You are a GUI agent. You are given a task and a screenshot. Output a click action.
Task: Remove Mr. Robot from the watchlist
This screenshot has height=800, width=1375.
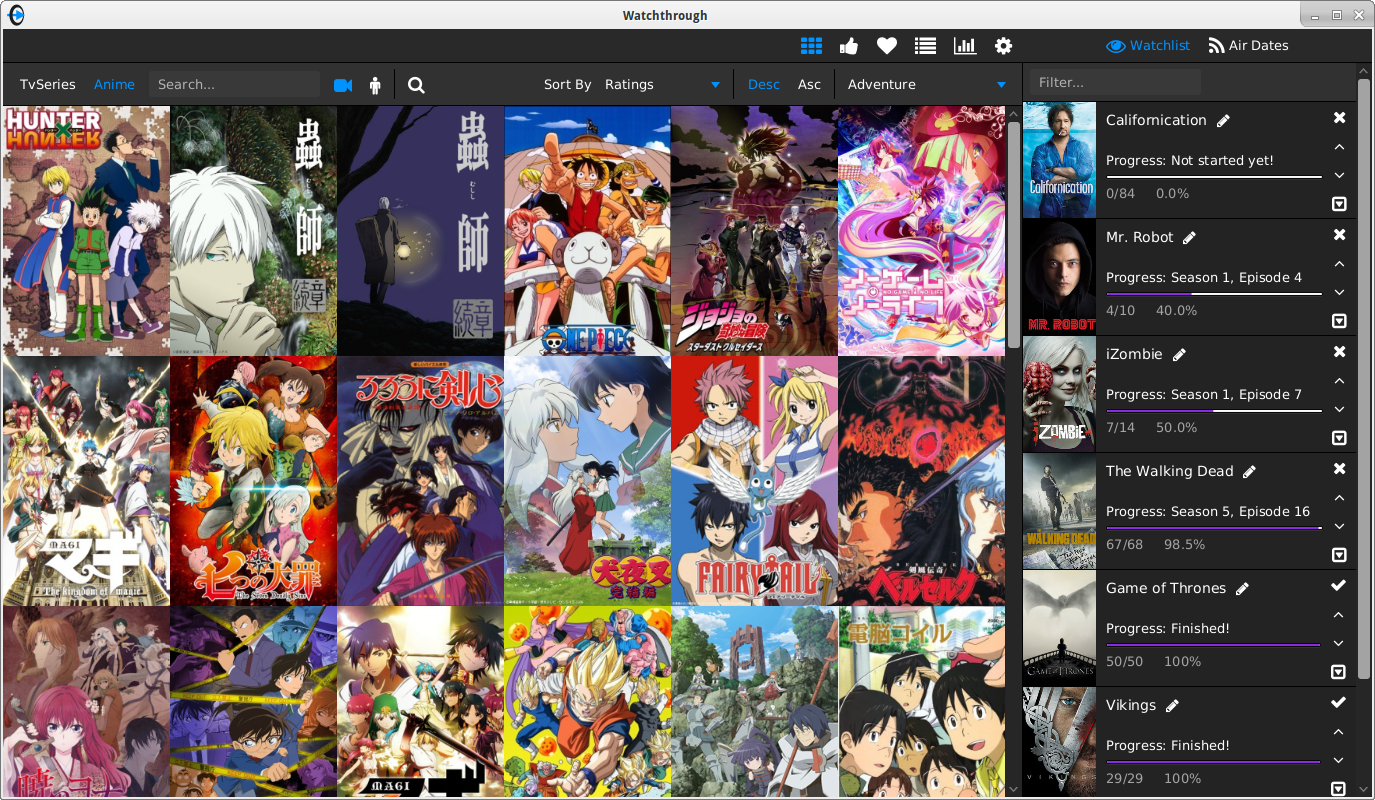1339,235
